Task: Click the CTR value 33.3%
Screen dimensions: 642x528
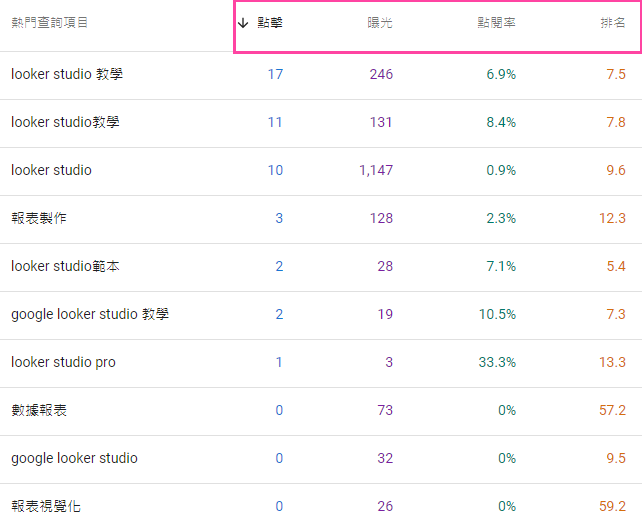Action: (497, 362)
